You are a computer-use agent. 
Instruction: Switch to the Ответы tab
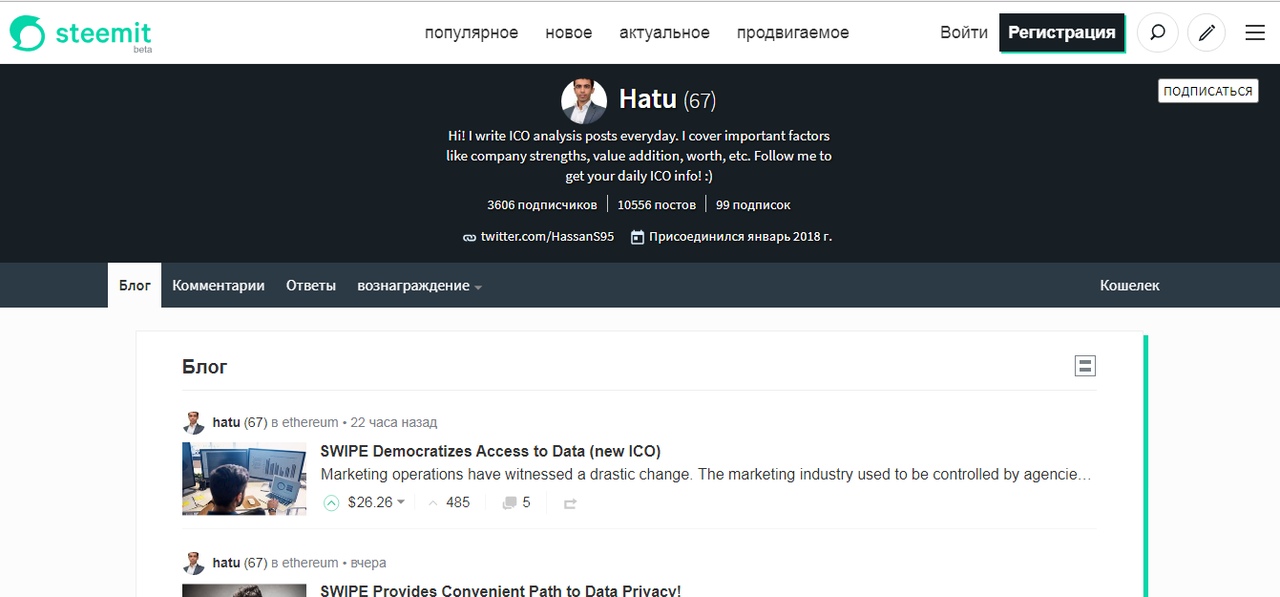click(x=311, y=286)
